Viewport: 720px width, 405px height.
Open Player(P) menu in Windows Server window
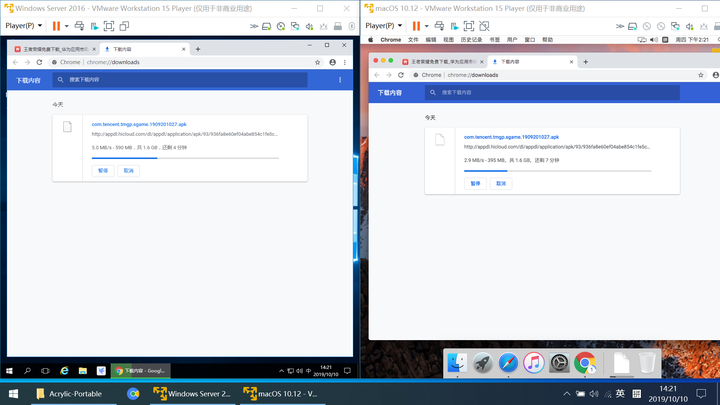(23, 25)
